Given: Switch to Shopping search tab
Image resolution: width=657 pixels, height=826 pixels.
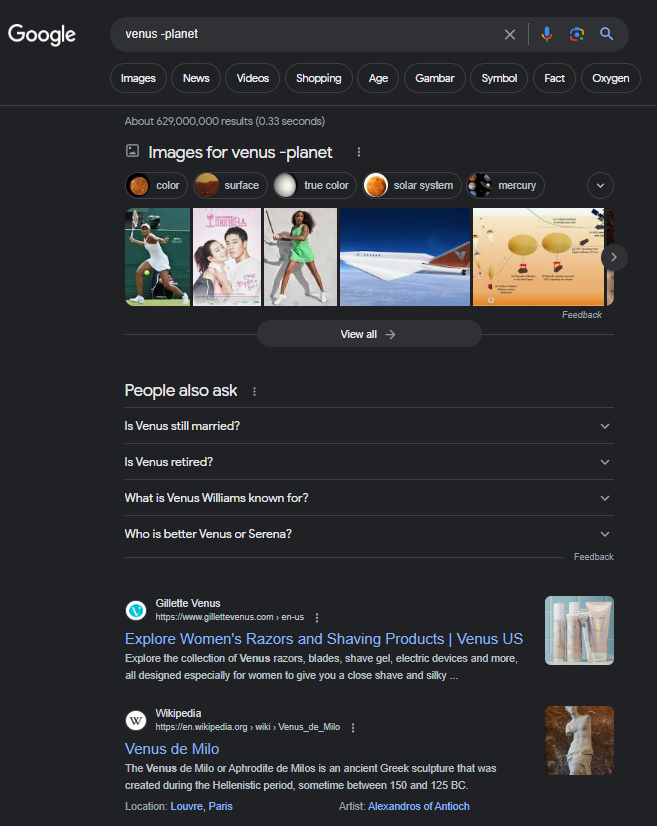Looking at the screenshot, I should coord(319,78).
